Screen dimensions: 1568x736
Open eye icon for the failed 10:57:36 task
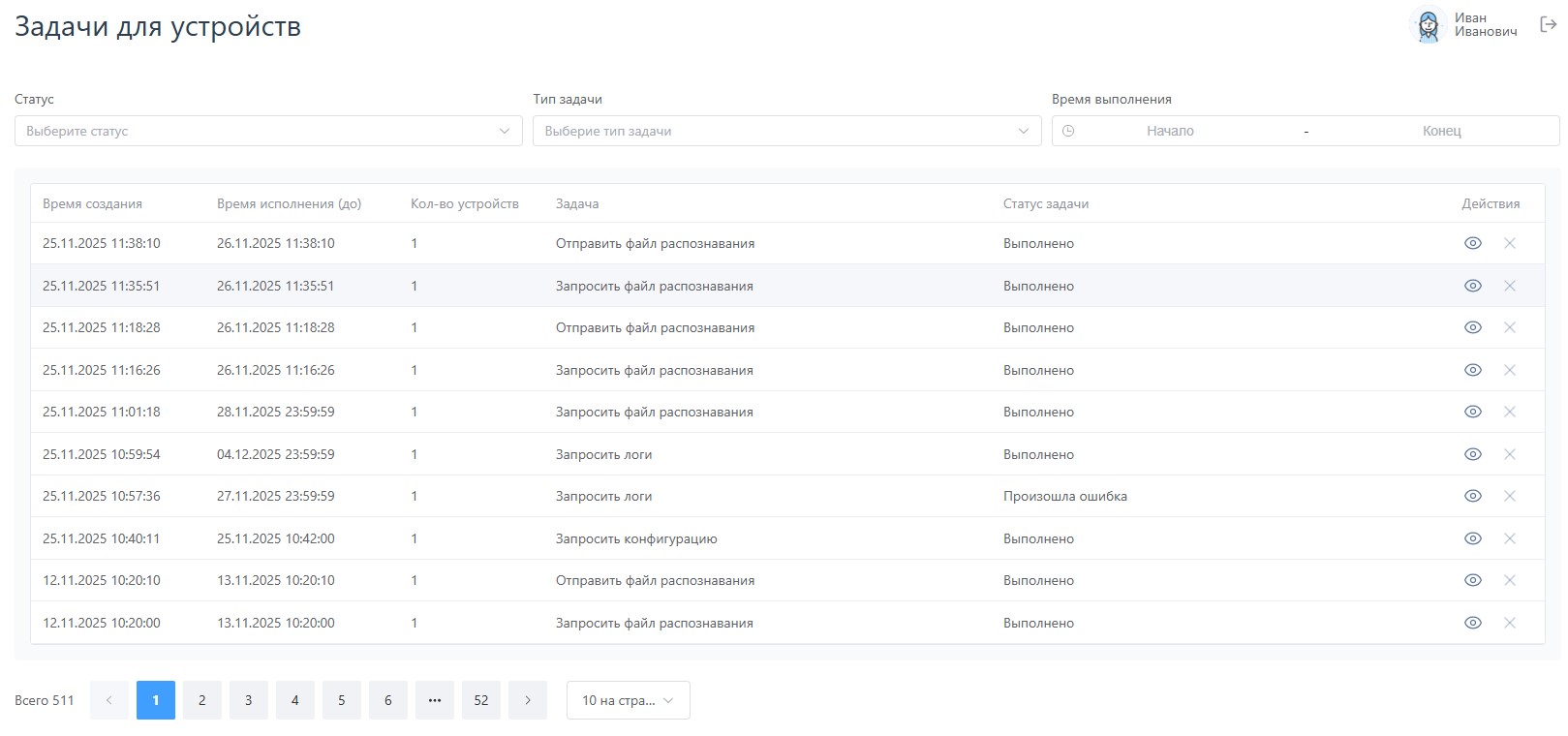pyautogui.click(x=1472, y=496)
